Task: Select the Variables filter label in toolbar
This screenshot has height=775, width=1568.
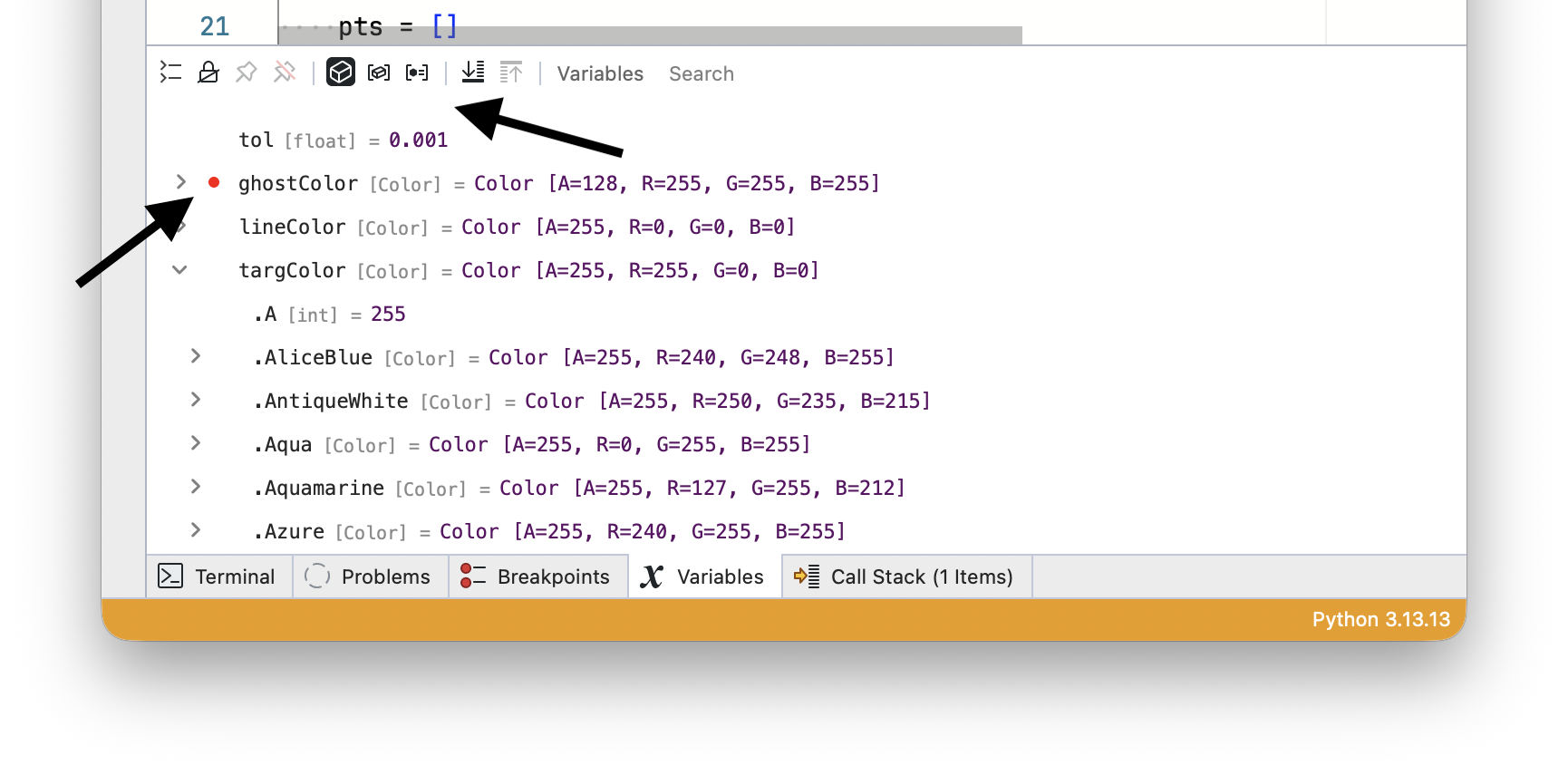Action: pos(600,73)
